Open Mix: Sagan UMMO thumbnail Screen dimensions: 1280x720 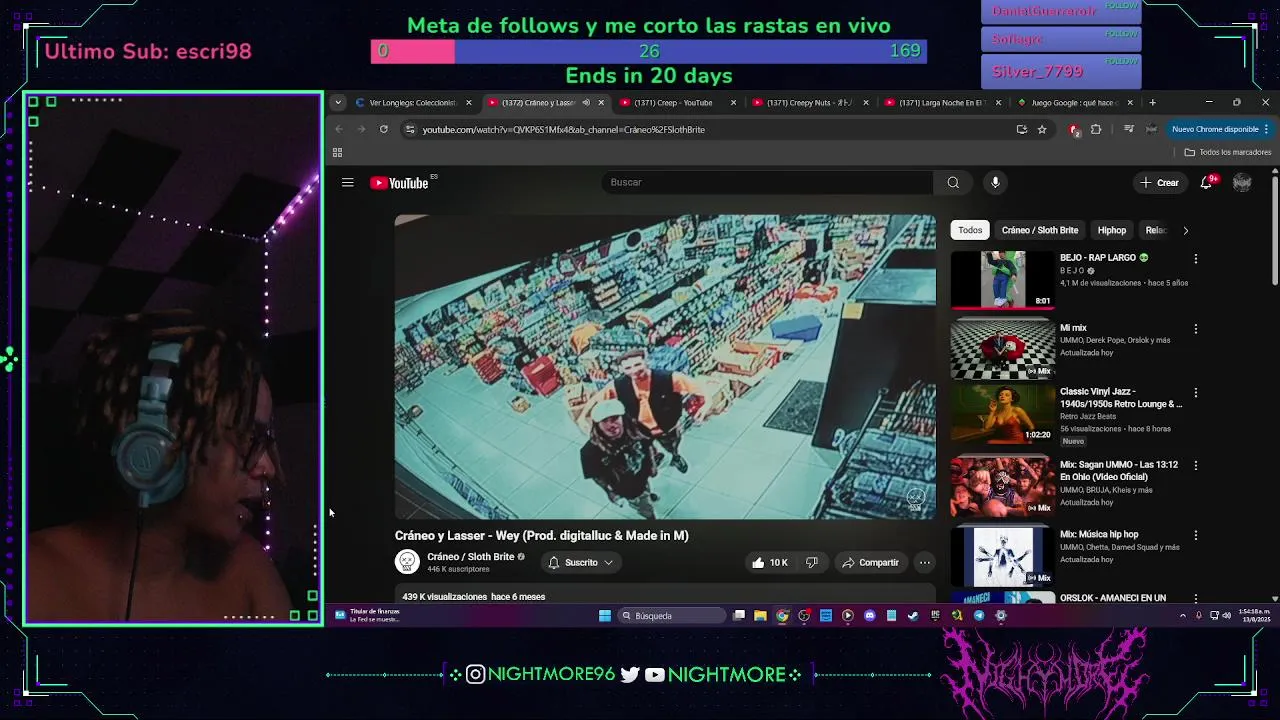tap(1002, 486)
